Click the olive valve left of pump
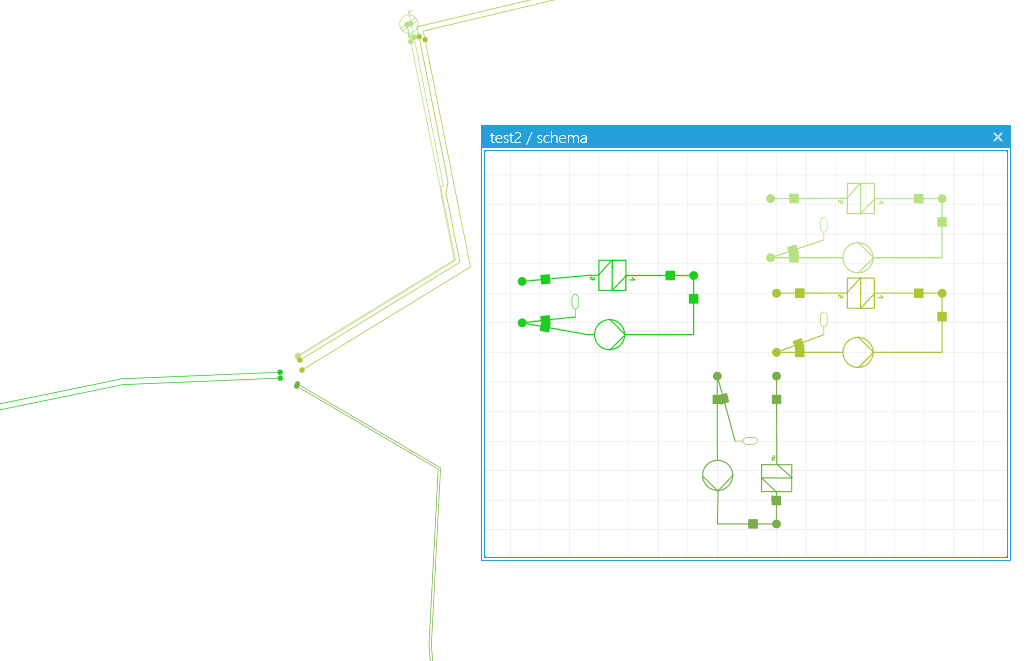1029x661 pixels. click(799, 349)
